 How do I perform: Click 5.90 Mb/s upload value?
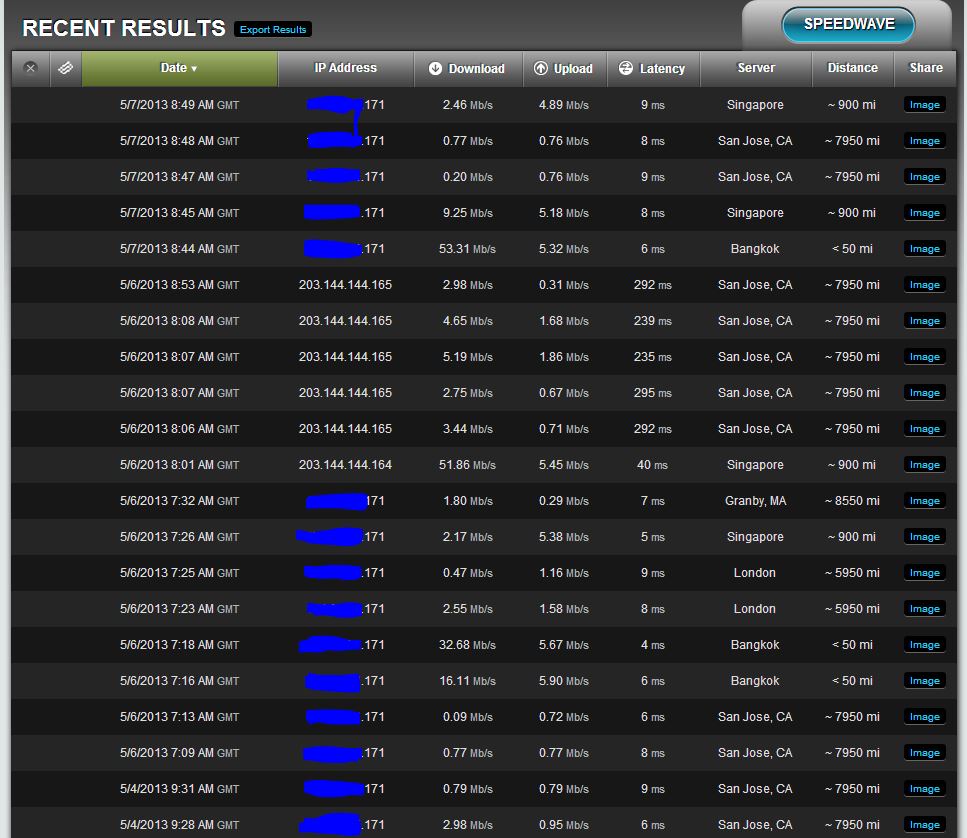(x=564, y=681)
